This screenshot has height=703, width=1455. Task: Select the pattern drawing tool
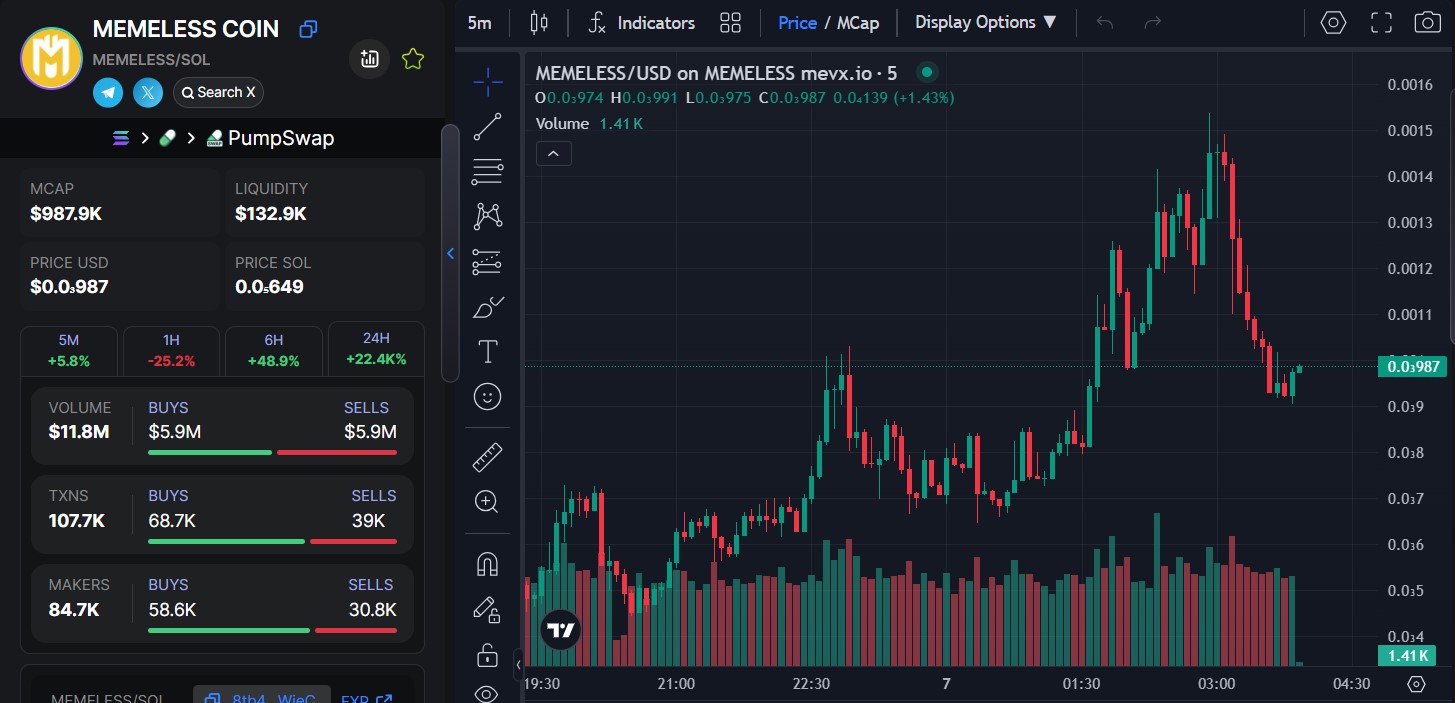coord(487,216)
